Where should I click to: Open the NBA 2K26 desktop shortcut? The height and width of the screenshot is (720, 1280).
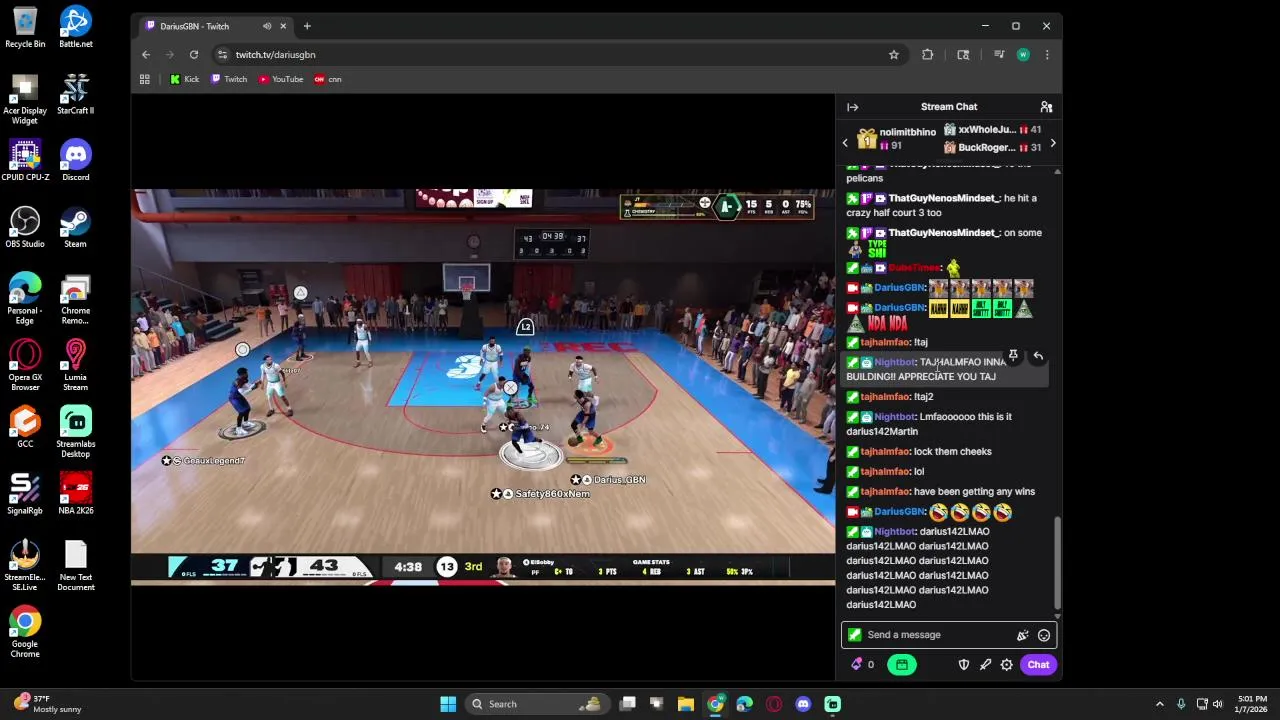click(75, 494)
